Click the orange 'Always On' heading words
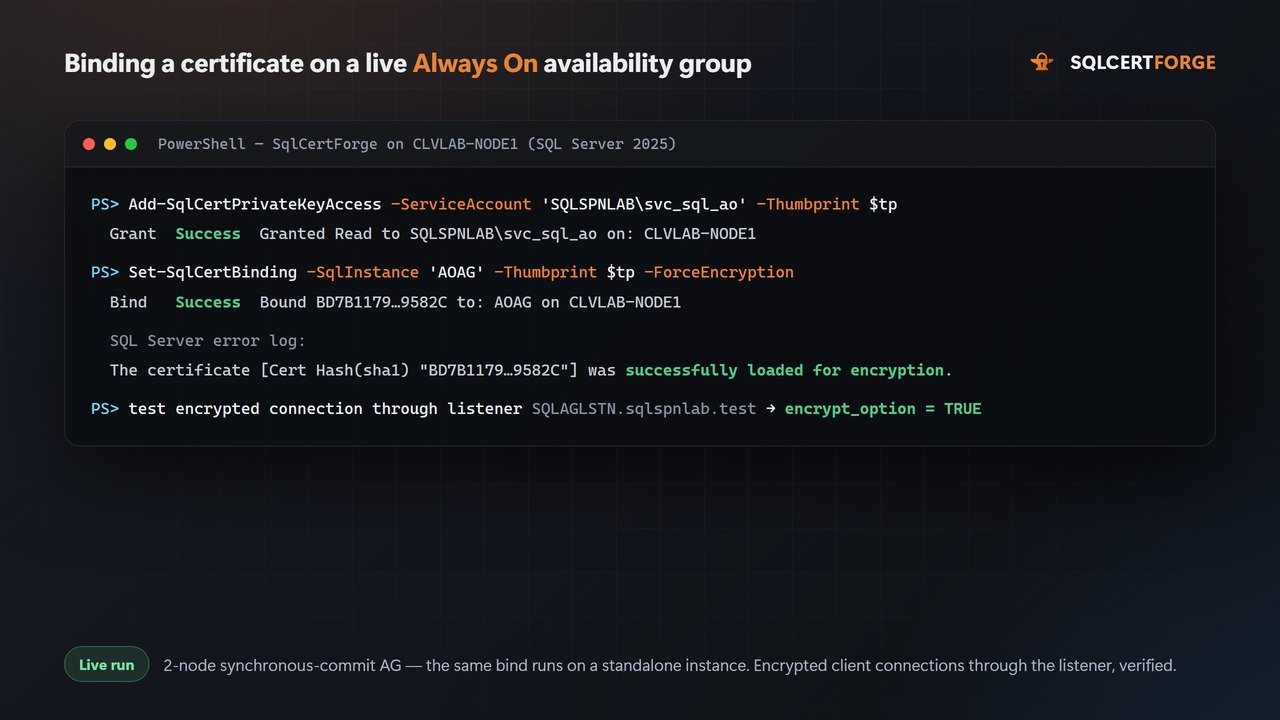Viewport: 1280px width, 720px height. [475, 64]
